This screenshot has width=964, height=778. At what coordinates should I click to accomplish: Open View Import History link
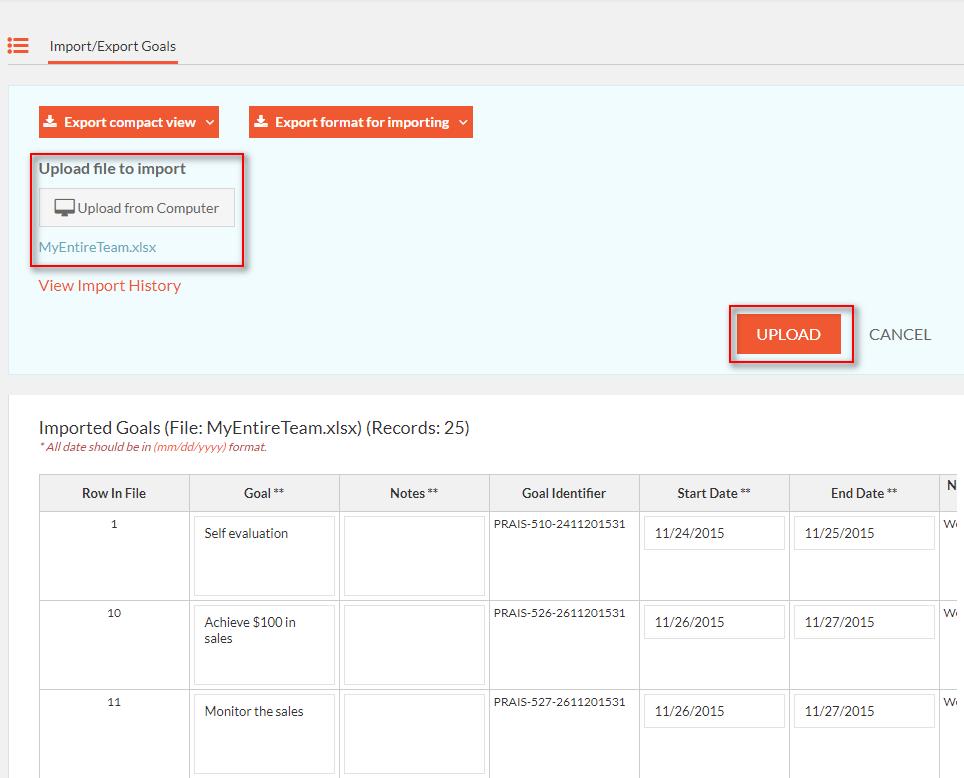109,286
